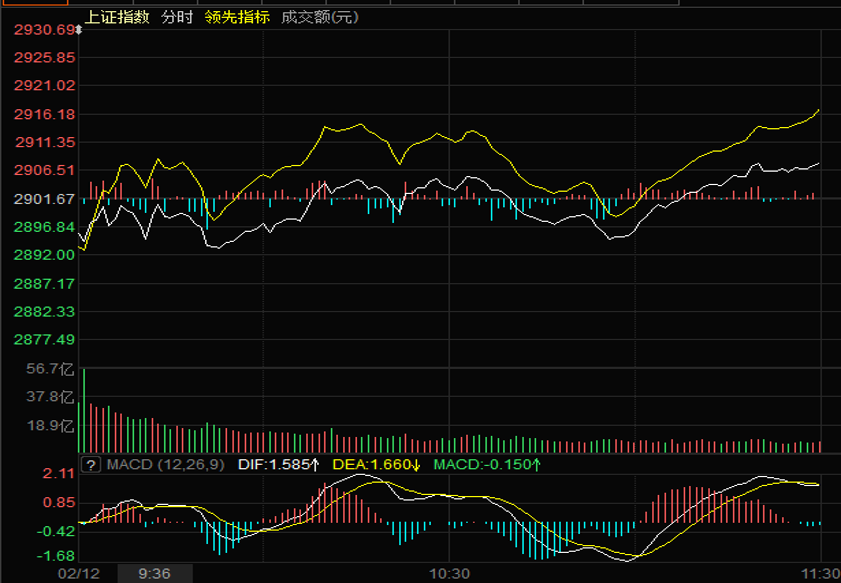
Task: Click the 10:30 time axis label
Action: (449, 573)
